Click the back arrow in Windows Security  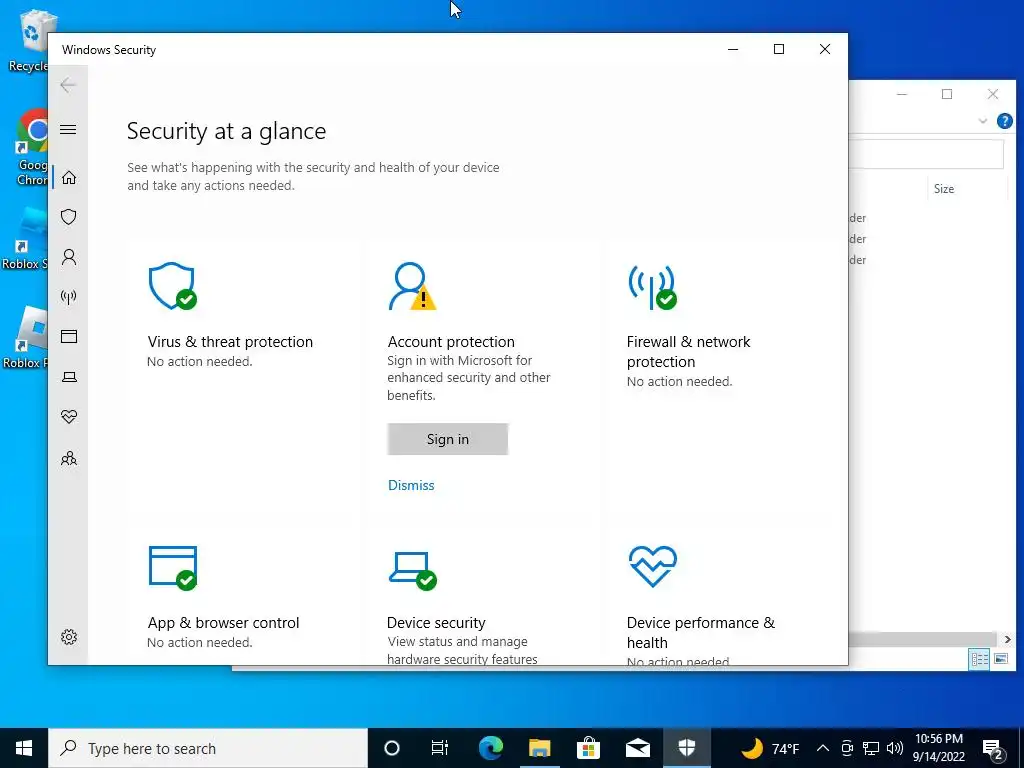68,85
